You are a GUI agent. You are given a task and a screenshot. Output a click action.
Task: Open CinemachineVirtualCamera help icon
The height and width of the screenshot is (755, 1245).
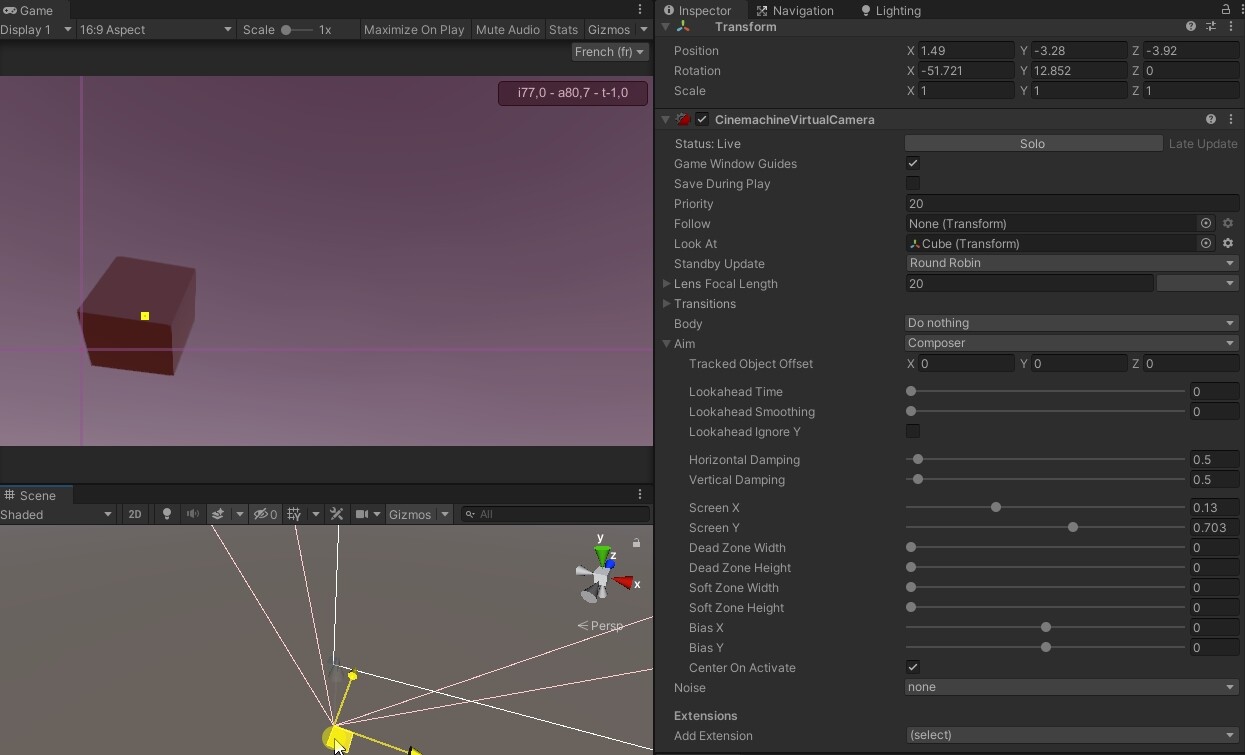click(1210, 119)
